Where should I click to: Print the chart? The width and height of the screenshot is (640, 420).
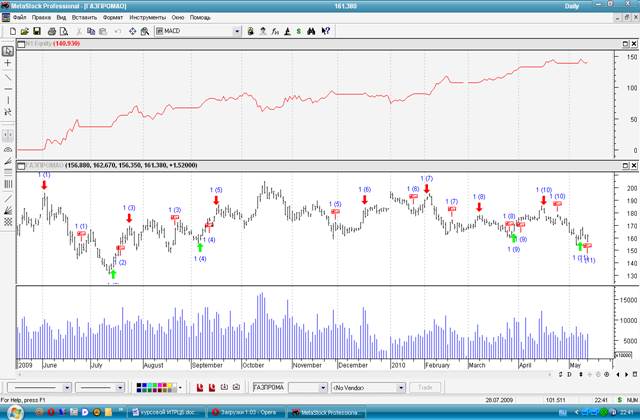[x=51, y=31]
